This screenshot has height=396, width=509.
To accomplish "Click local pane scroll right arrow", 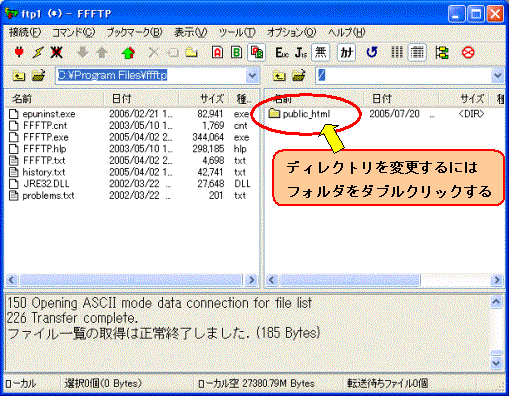I will pos(252,280).
